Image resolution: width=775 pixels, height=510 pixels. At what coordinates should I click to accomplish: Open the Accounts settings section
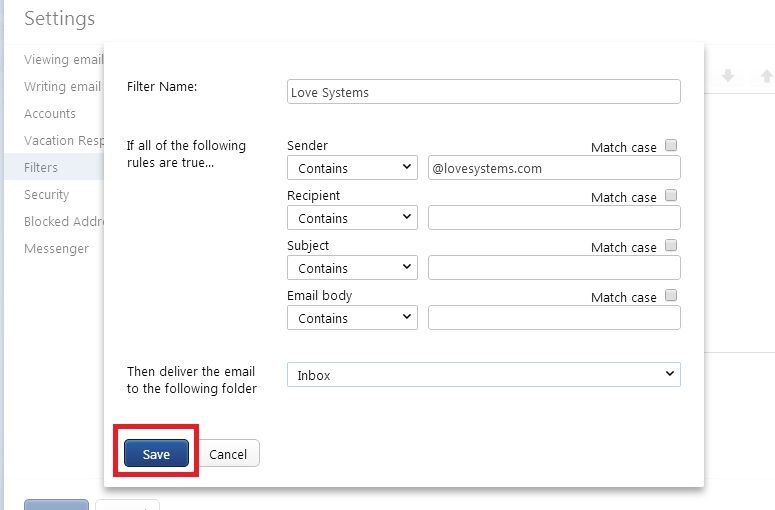(50, 114)
